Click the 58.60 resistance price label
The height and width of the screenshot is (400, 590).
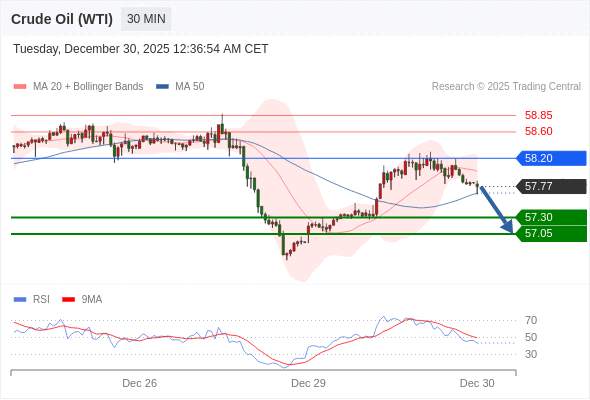click(x=538, y=131)
